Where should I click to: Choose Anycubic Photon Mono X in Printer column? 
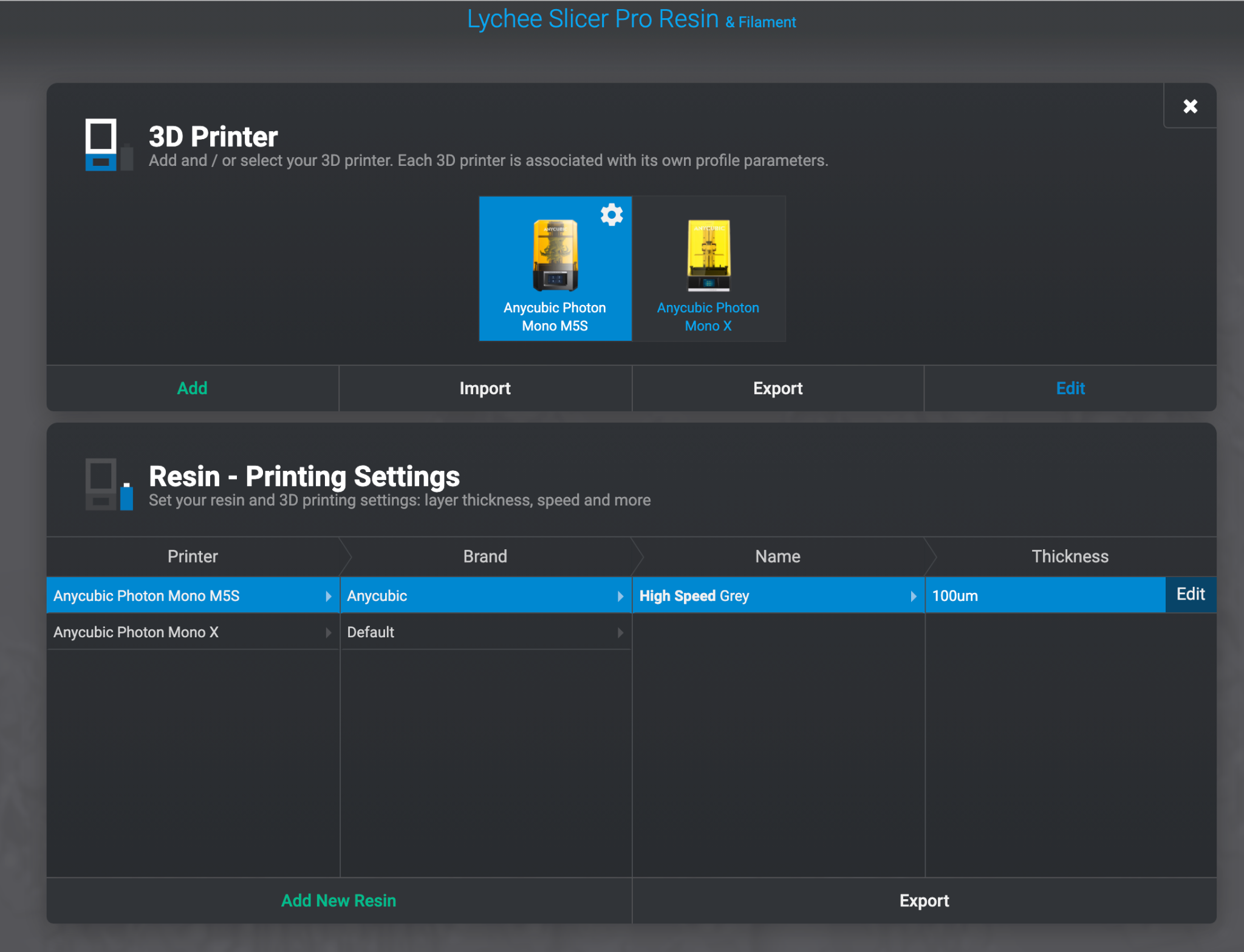pyautogui.click(x=193, y=632)
